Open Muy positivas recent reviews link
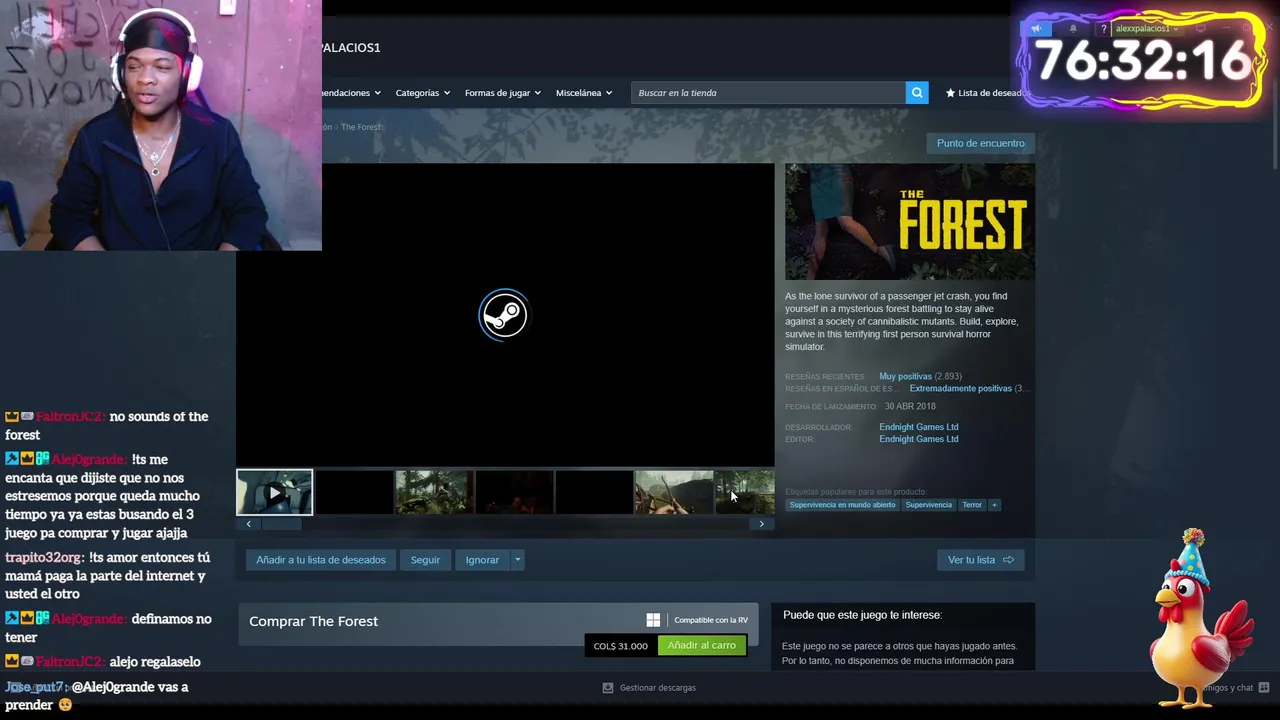The height and width of the screenshot is (720, 1280). tap(905, 376)
